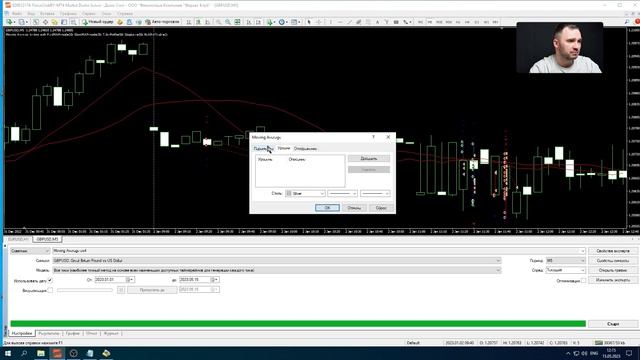640x360 pixels.
Task: Open the expert properties button
Action: [x=613, y=251]
